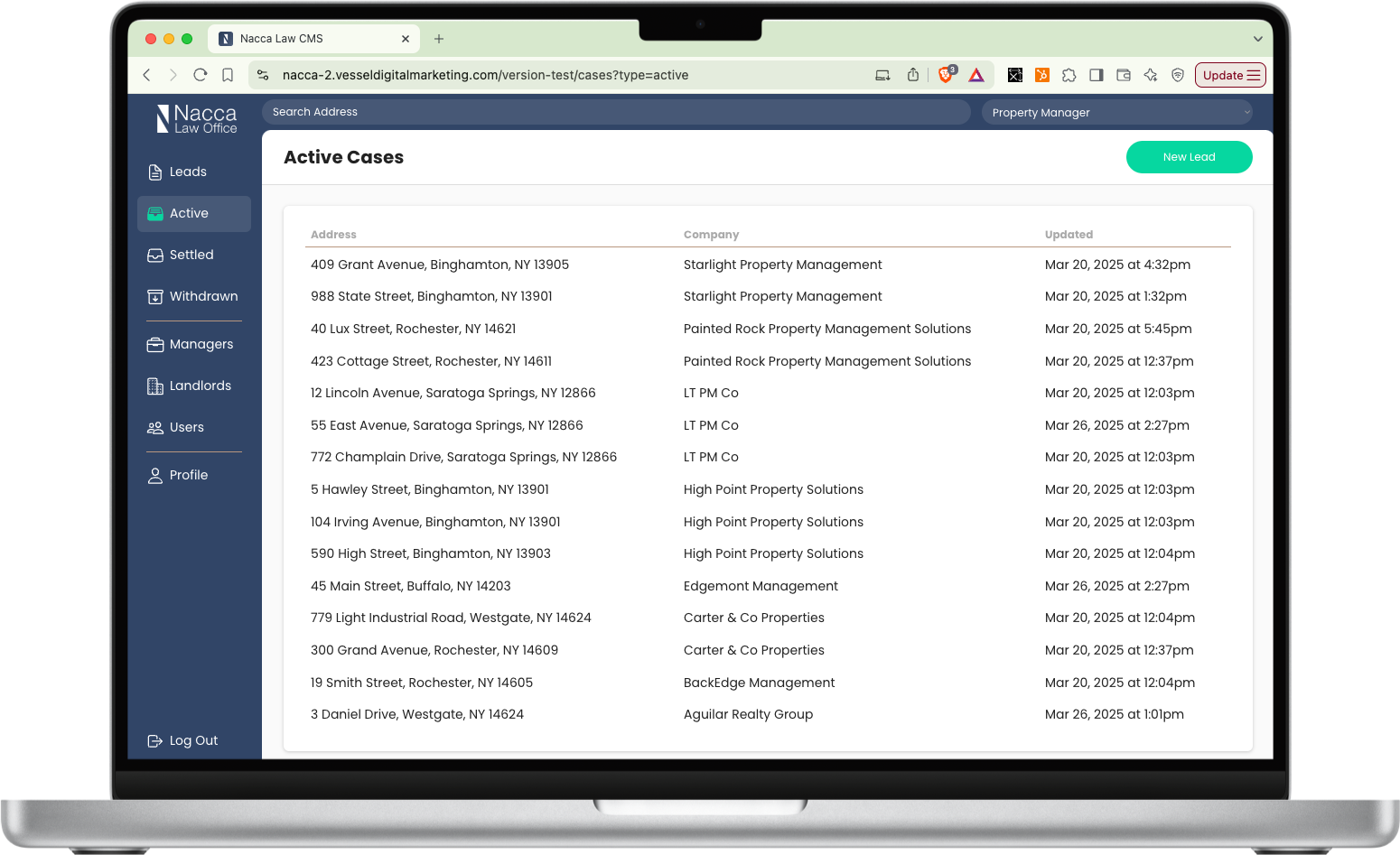The image size is (1400, 855).
Task: Click the extensions puzzle icon
Action: pyautogui.click(x=1069, y=75)
